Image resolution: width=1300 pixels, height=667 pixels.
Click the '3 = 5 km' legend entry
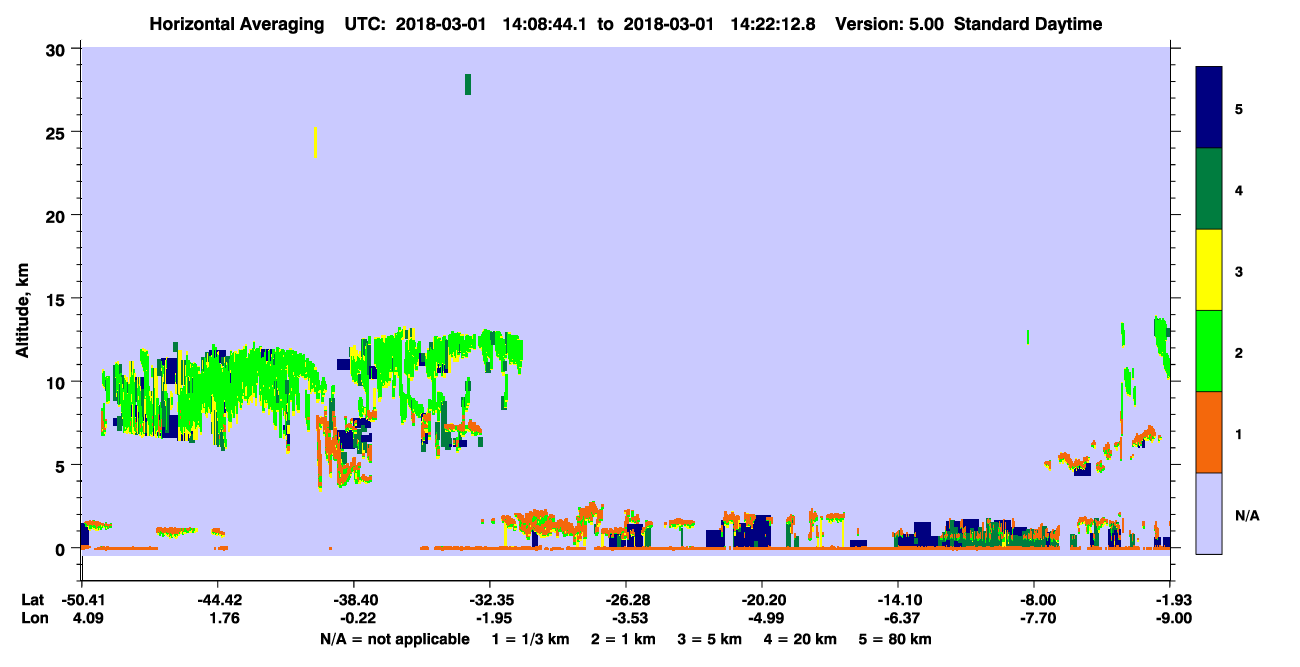708,639
